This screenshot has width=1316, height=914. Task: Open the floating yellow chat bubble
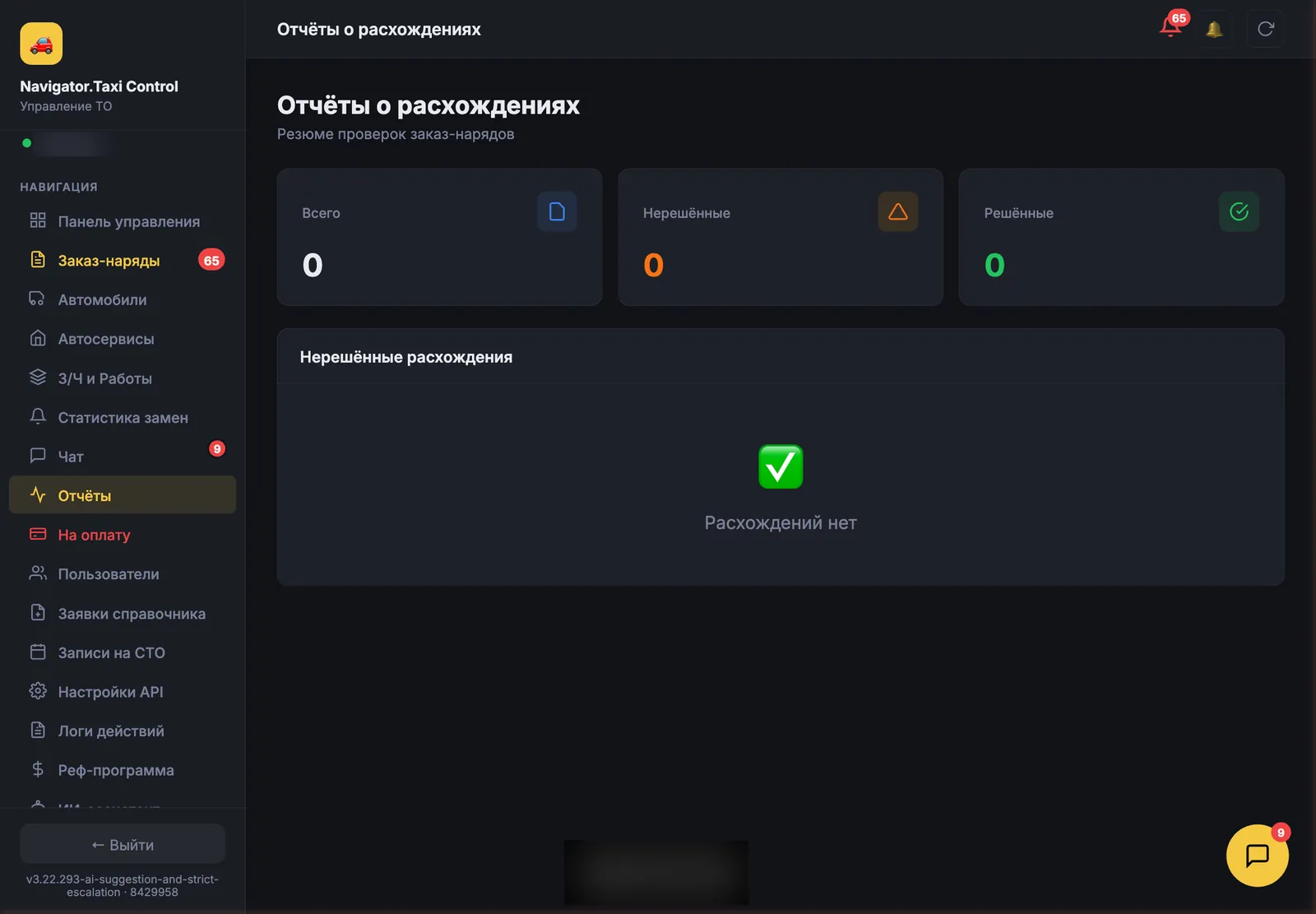tap(1257, 856)
